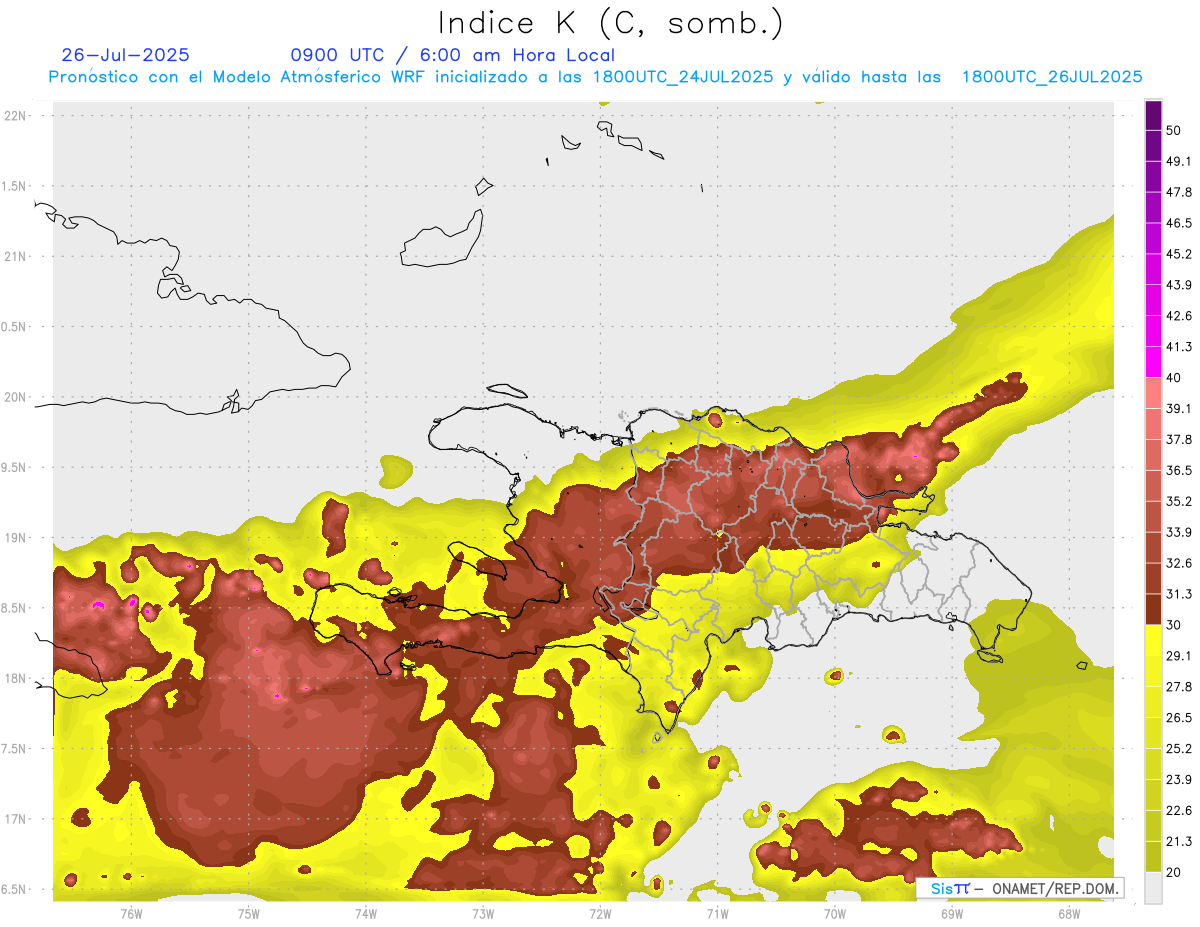Click the '45.2' colorbar value
The image size is (1200, 927).
tap(1179, 254)
